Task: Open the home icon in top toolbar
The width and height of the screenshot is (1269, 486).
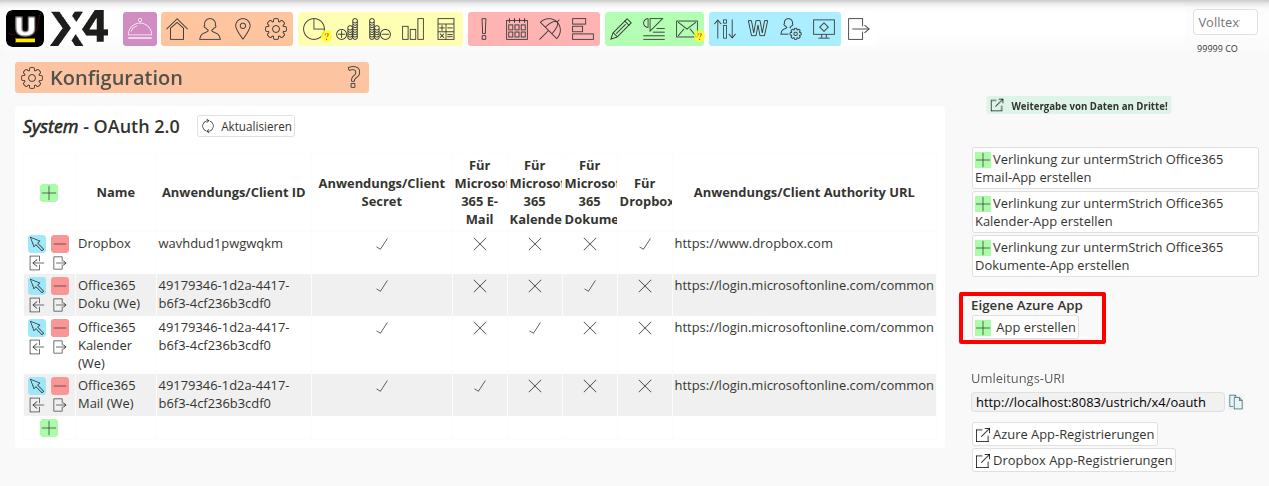Action: (x=177, y=30)
